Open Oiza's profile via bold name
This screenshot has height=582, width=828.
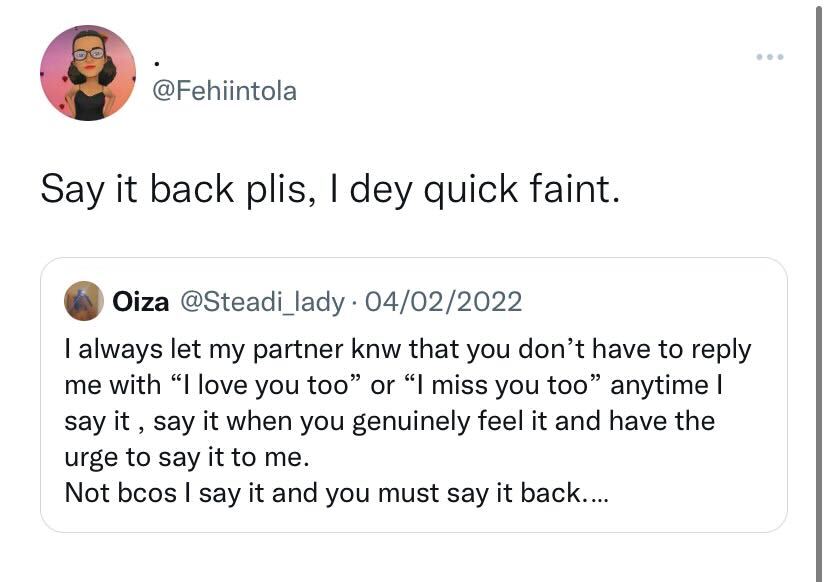(x=141, y=302)
